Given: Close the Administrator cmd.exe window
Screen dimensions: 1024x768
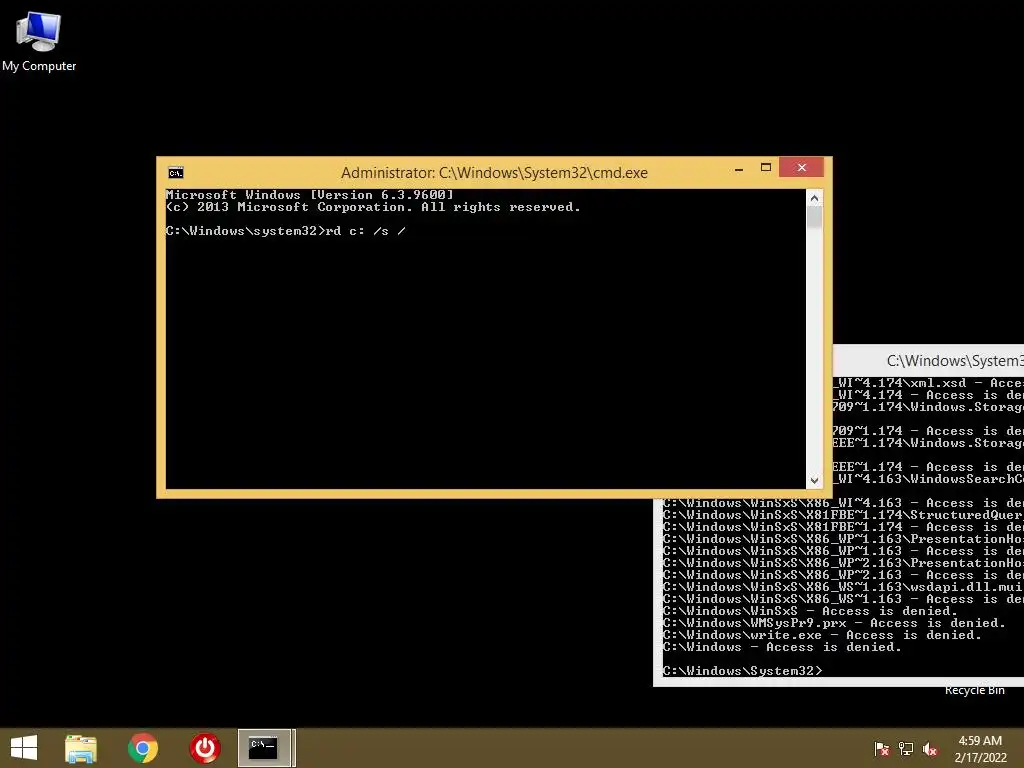Looking at the screenshot, I should point(801,168).
